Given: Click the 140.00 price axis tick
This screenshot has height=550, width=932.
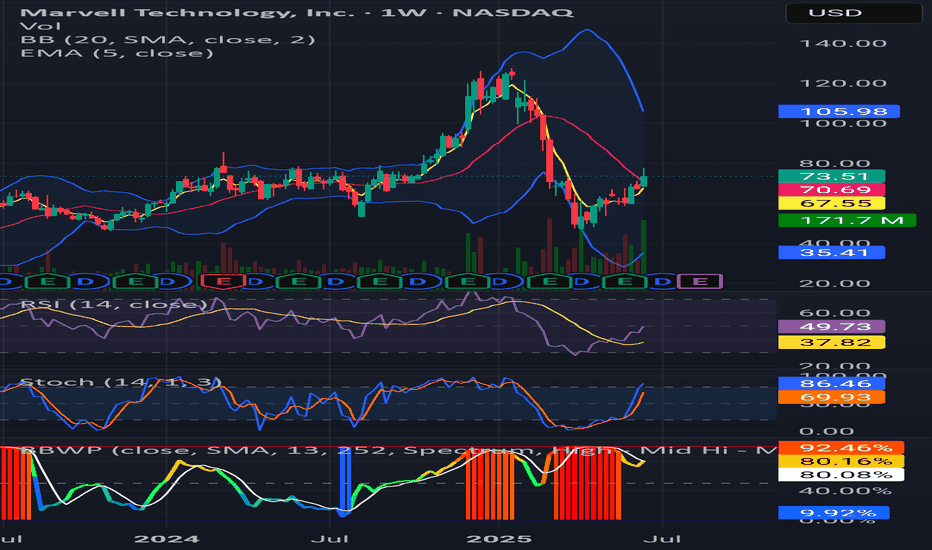Looking at the screenshot, I should click(843, 43).
